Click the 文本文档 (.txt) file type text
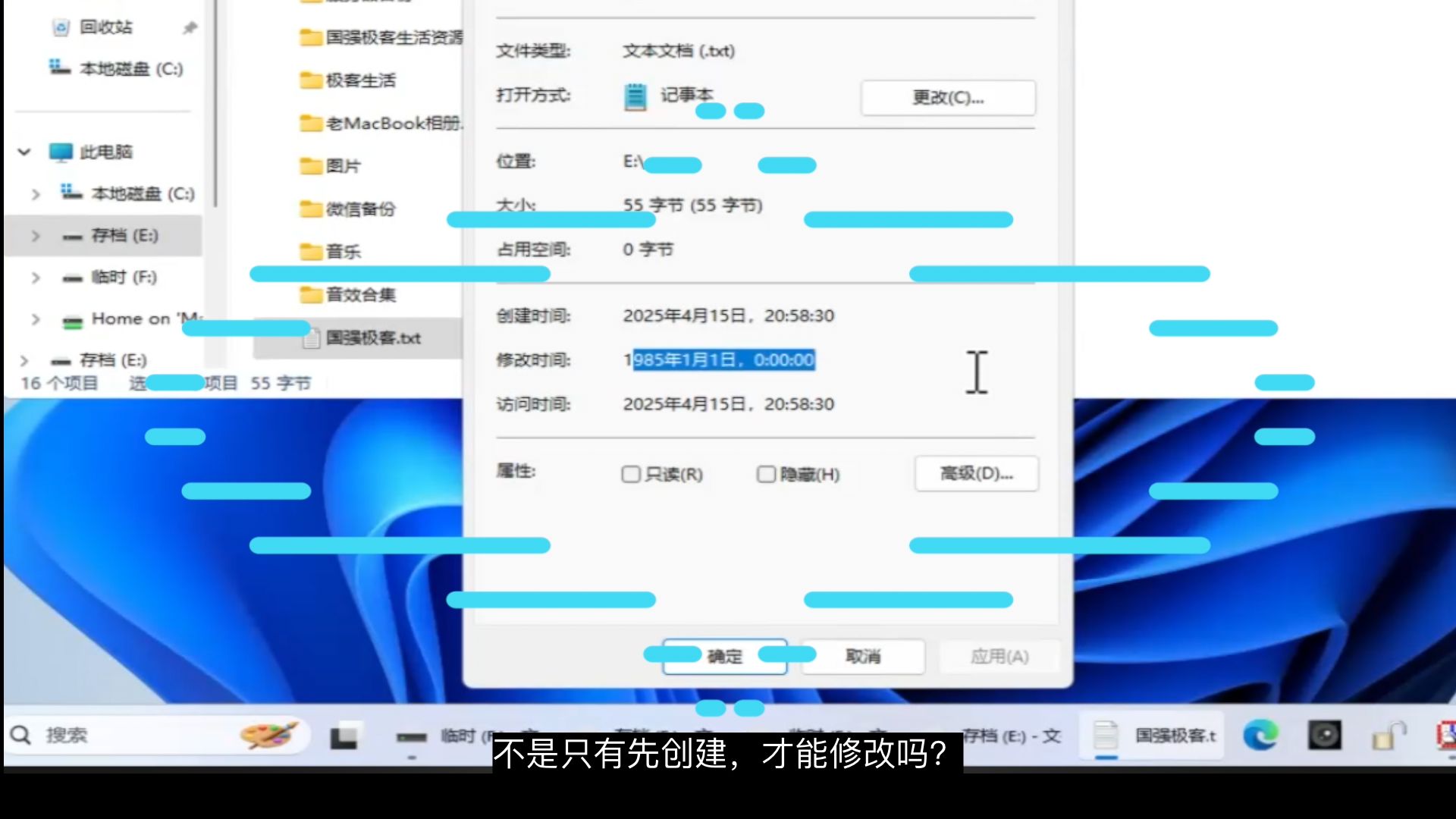1456x819 pixels. (x=679, y=51)
